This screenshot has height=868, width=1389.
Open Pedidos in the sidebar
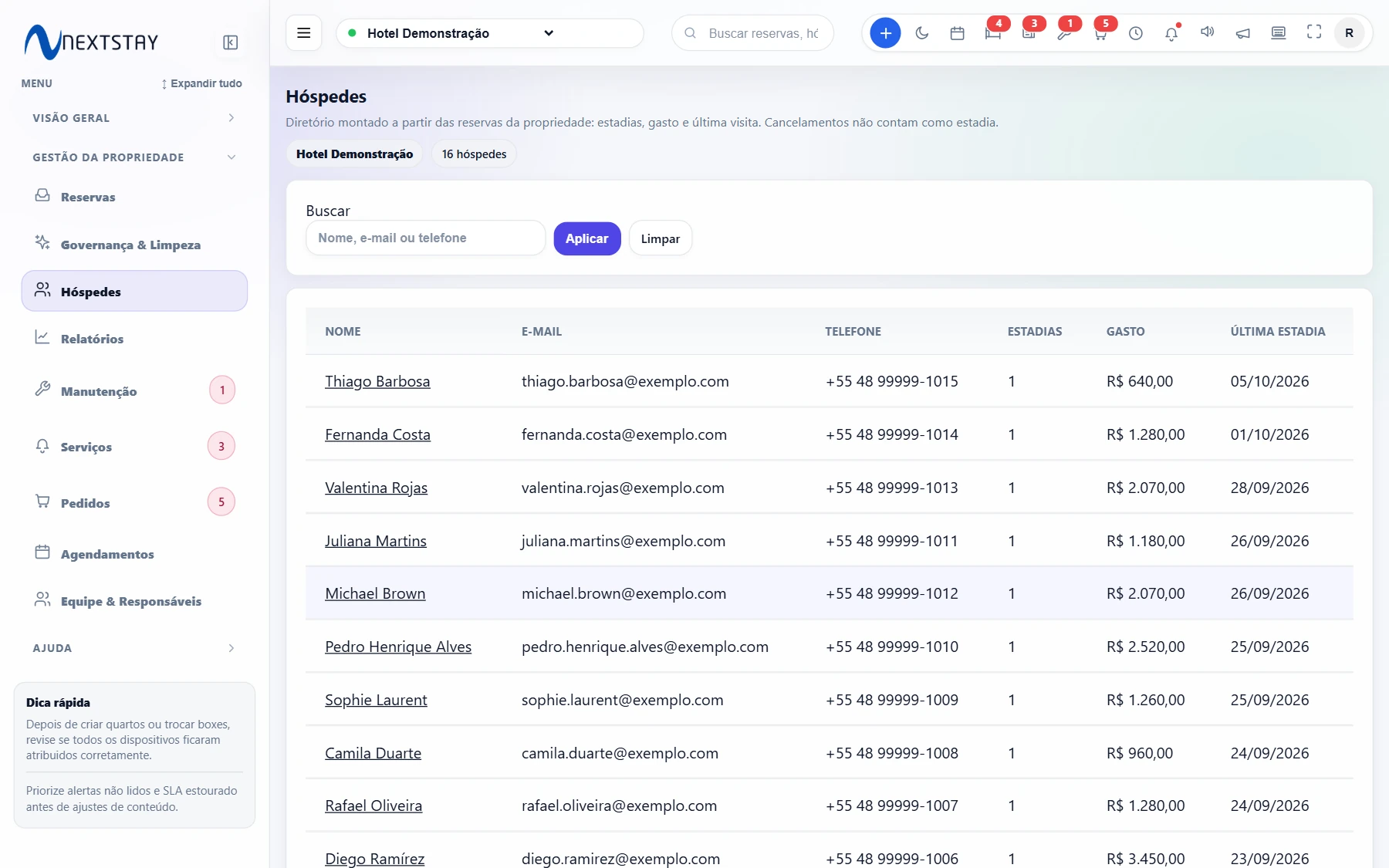pyautogui.click(x=134, y=503)
